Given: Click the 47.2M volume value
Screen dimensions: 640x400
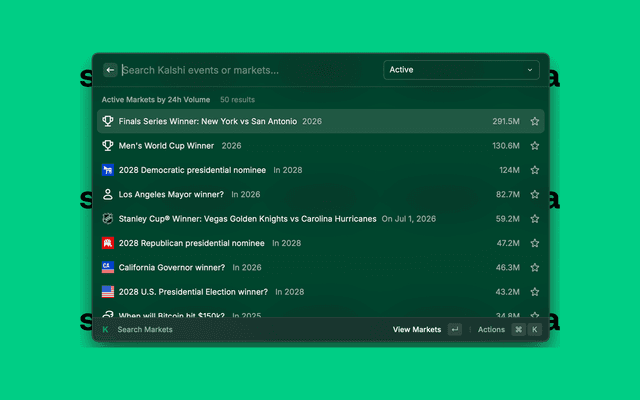Looking at the screenshot, I should [x=508, y=243].
